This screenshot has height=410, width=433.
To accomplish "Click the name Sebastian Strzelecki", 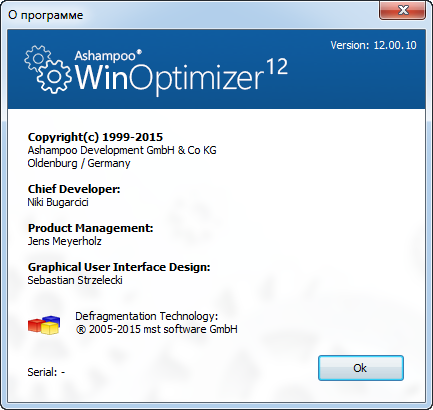I will coord(75,280).
